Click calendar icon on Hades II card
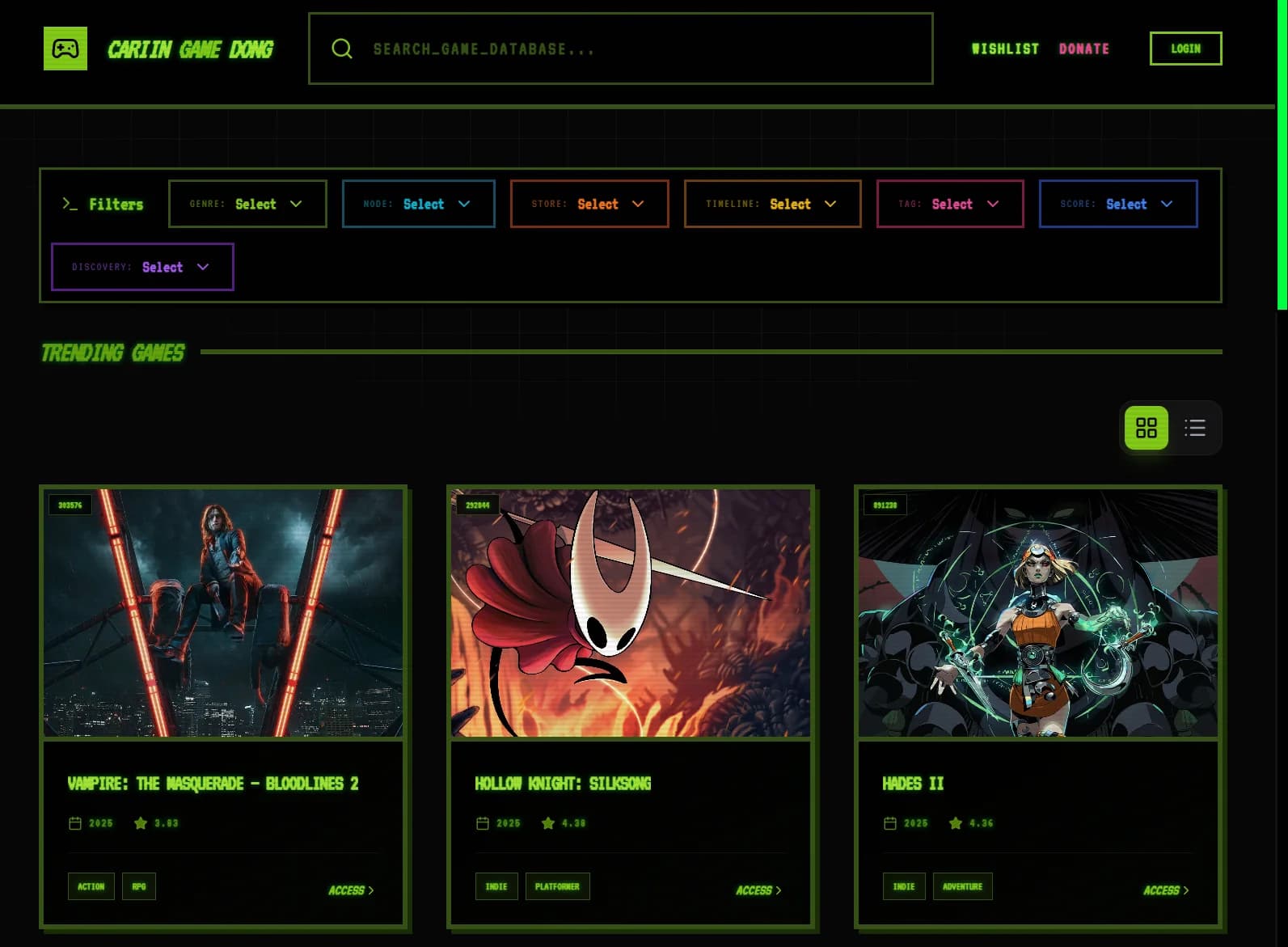Image resolution: width=1288 pixels, height=947 pixels. [x=890, y=823]
